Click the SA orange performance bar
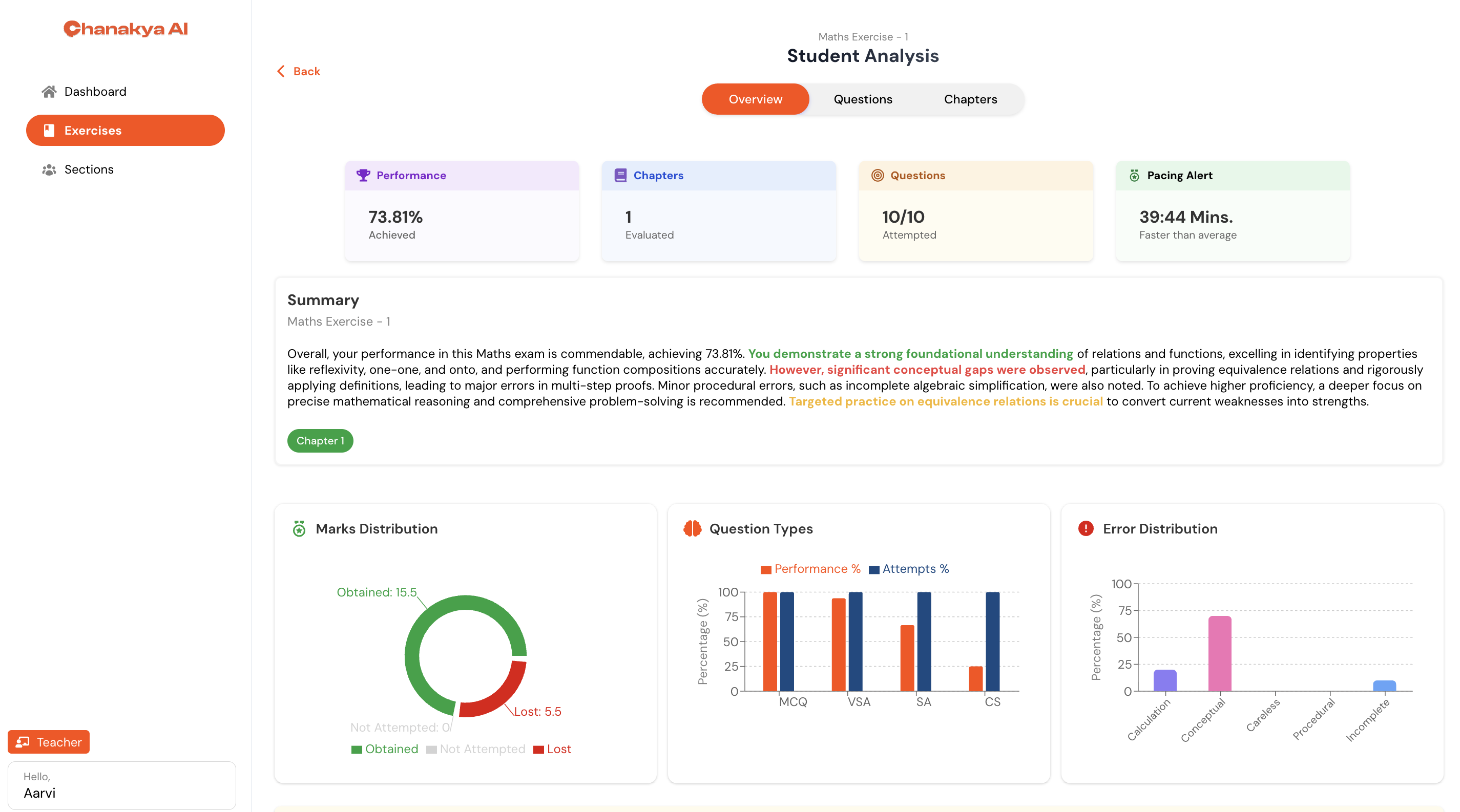 (907, 658)
